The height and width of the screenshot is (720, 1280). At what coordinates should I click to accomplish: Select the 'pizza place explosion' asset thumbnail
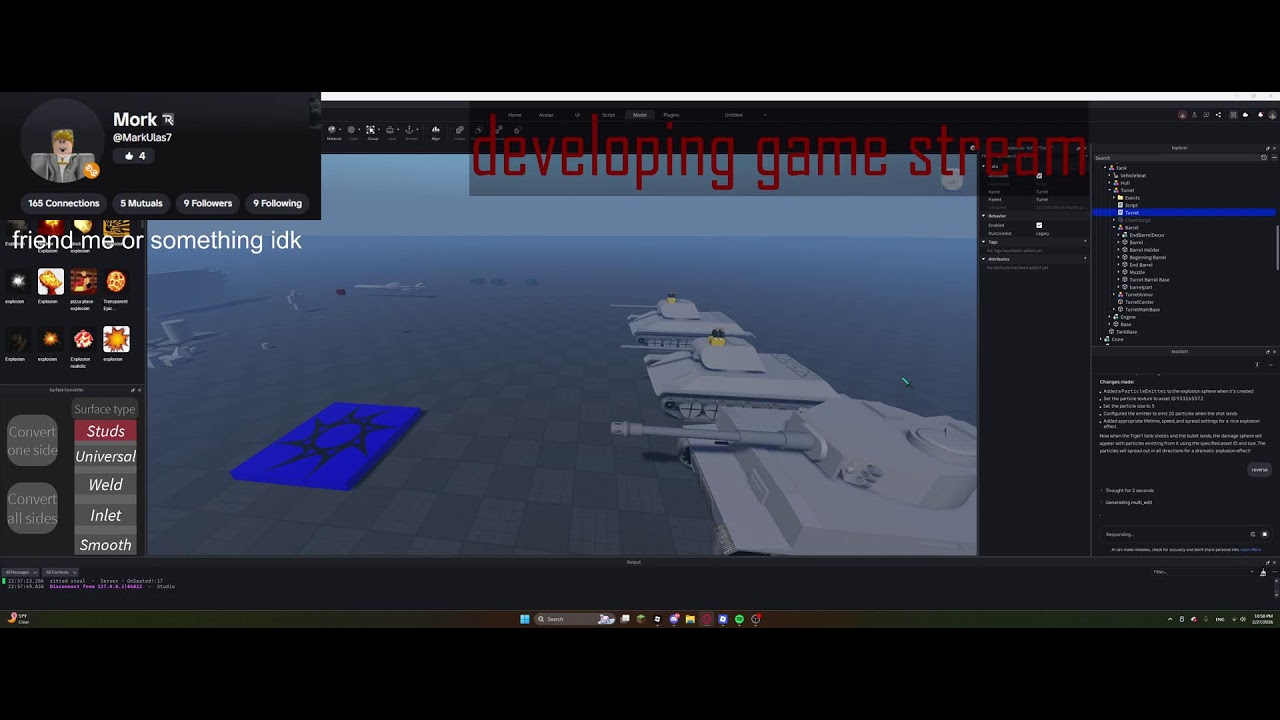83,282
